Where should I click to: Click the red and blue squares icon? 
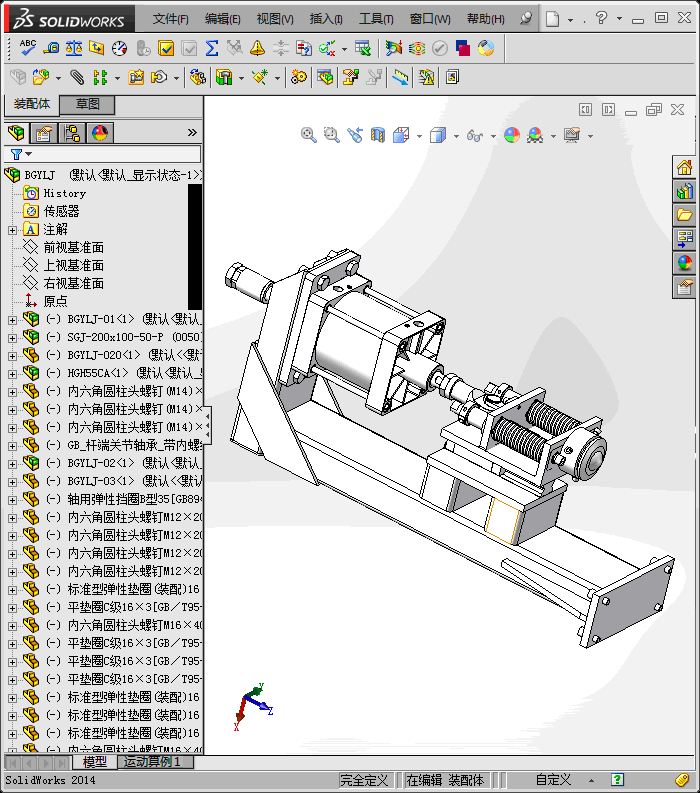(x=463, y=48)
